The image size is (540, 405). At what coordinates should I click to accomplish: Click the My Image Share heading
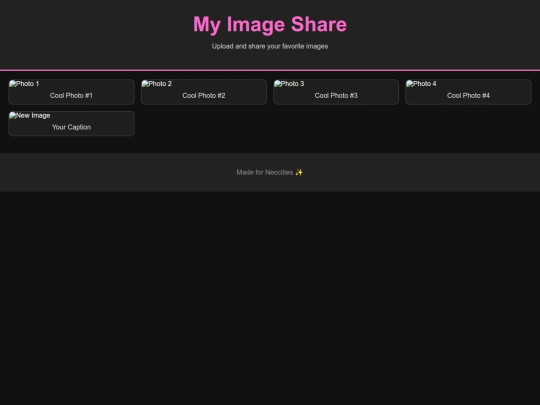(x=270, y=24)
